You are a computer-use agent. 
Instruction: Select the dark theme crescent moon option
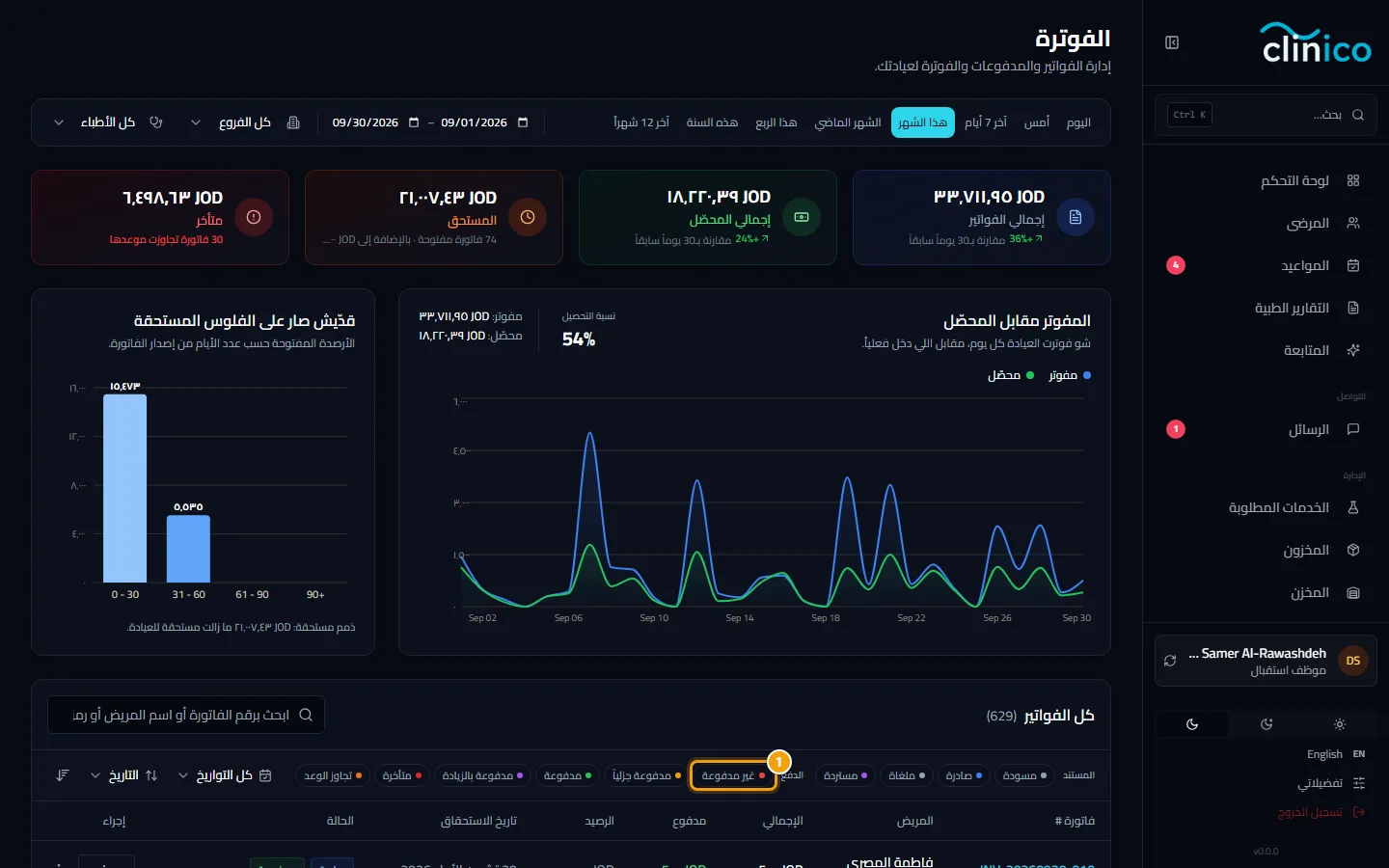tap(1192, 724)
